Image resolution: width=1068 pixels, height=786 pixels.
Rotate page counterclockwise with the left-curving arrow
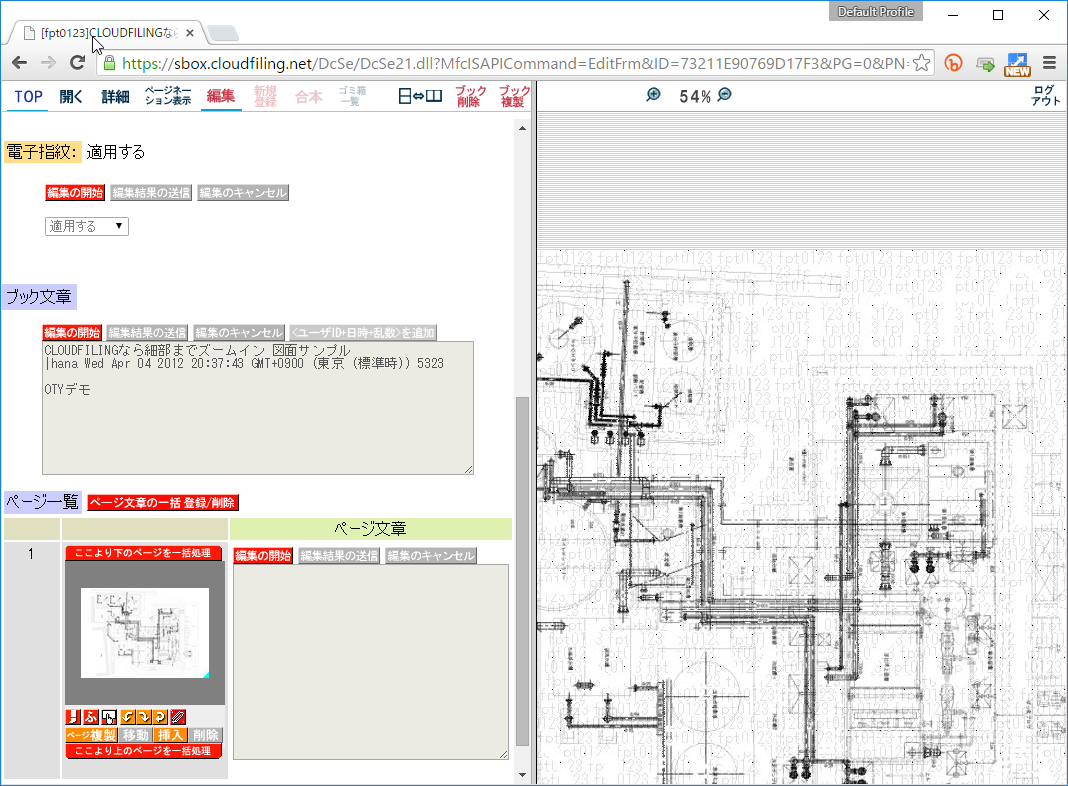point(127,717)
